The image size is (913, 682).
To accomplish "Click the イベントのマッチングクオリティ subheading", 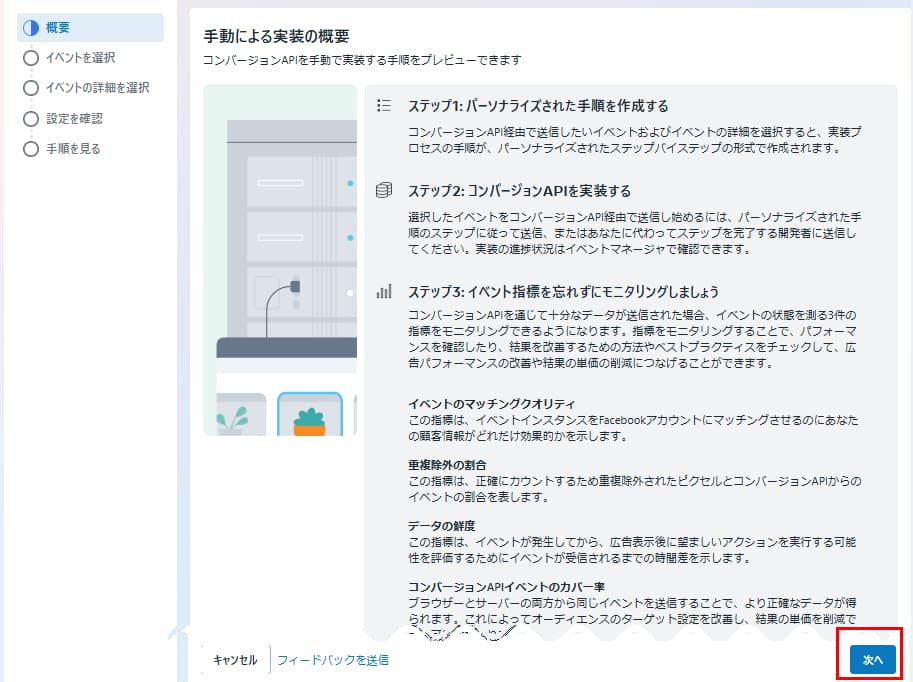I will 491,404.
